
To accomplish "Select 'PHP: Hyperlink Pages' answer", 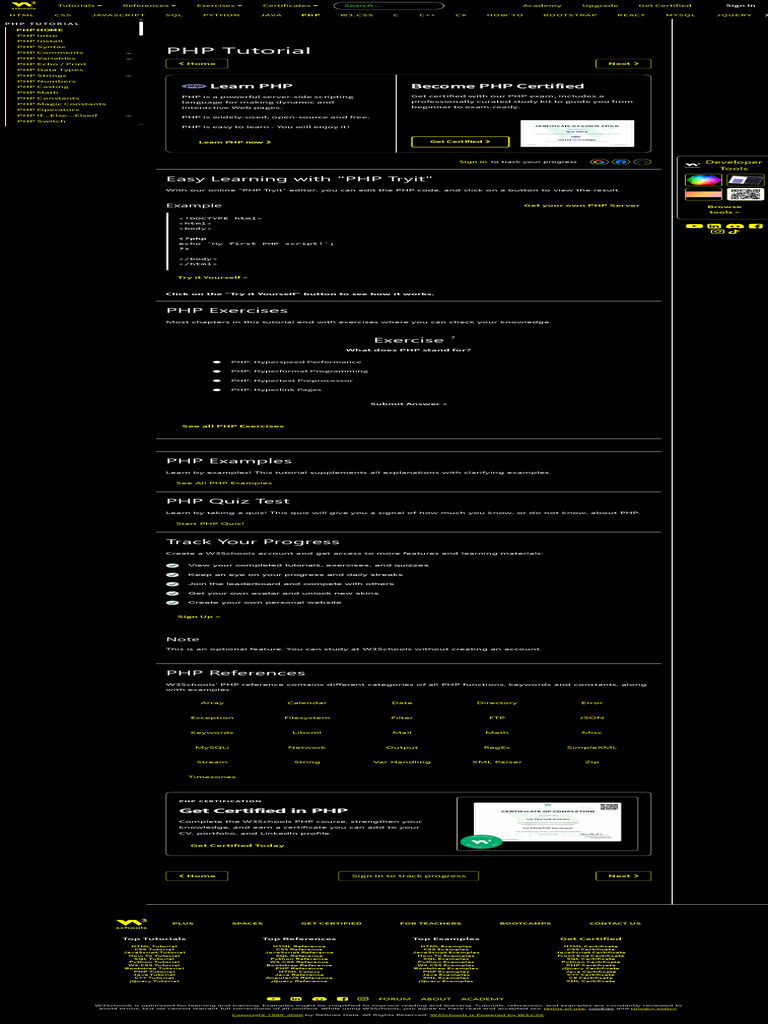I will (x=216, y=389).
